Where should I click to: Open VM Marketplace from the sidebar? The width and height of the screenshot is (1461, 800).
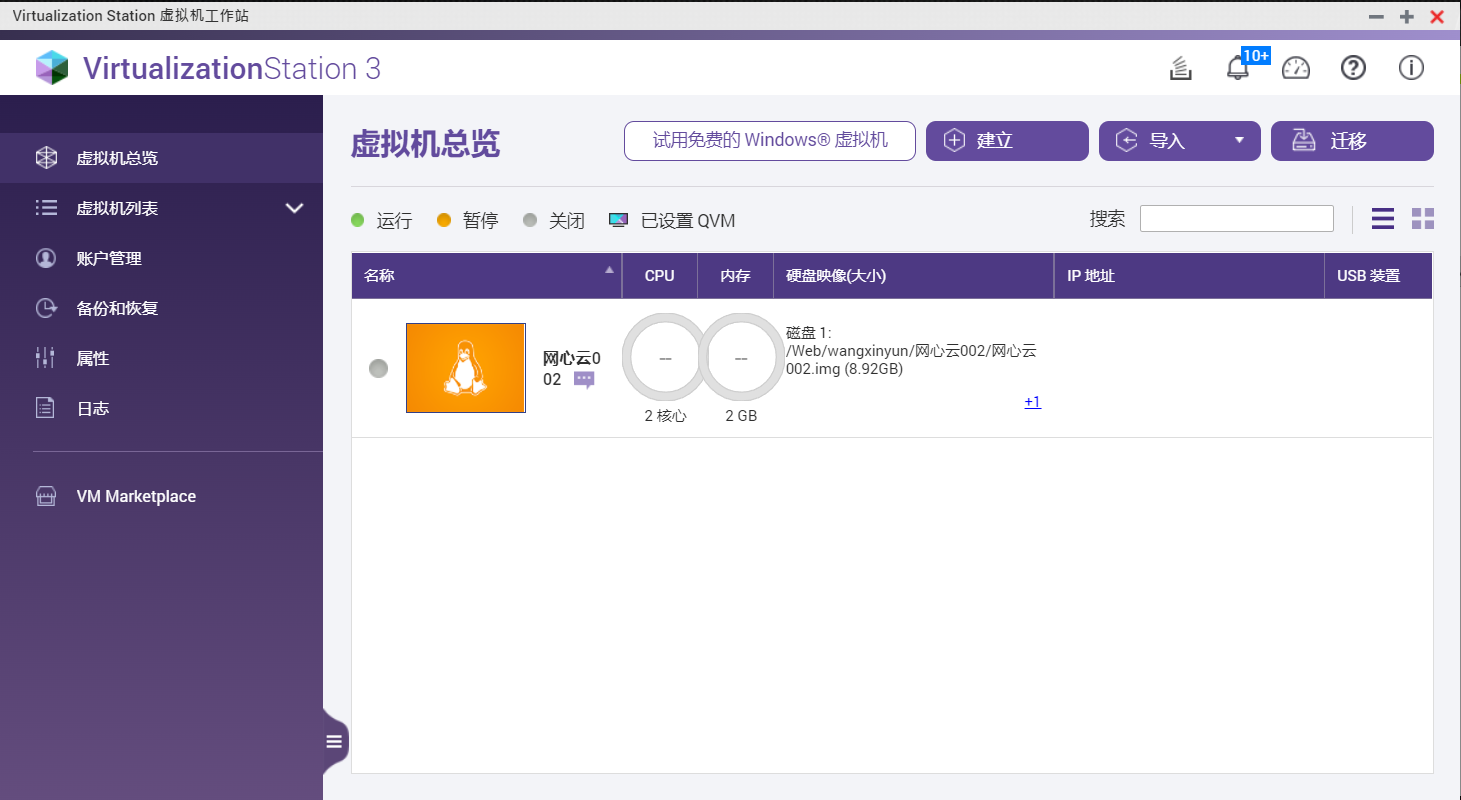pos(45,496)
